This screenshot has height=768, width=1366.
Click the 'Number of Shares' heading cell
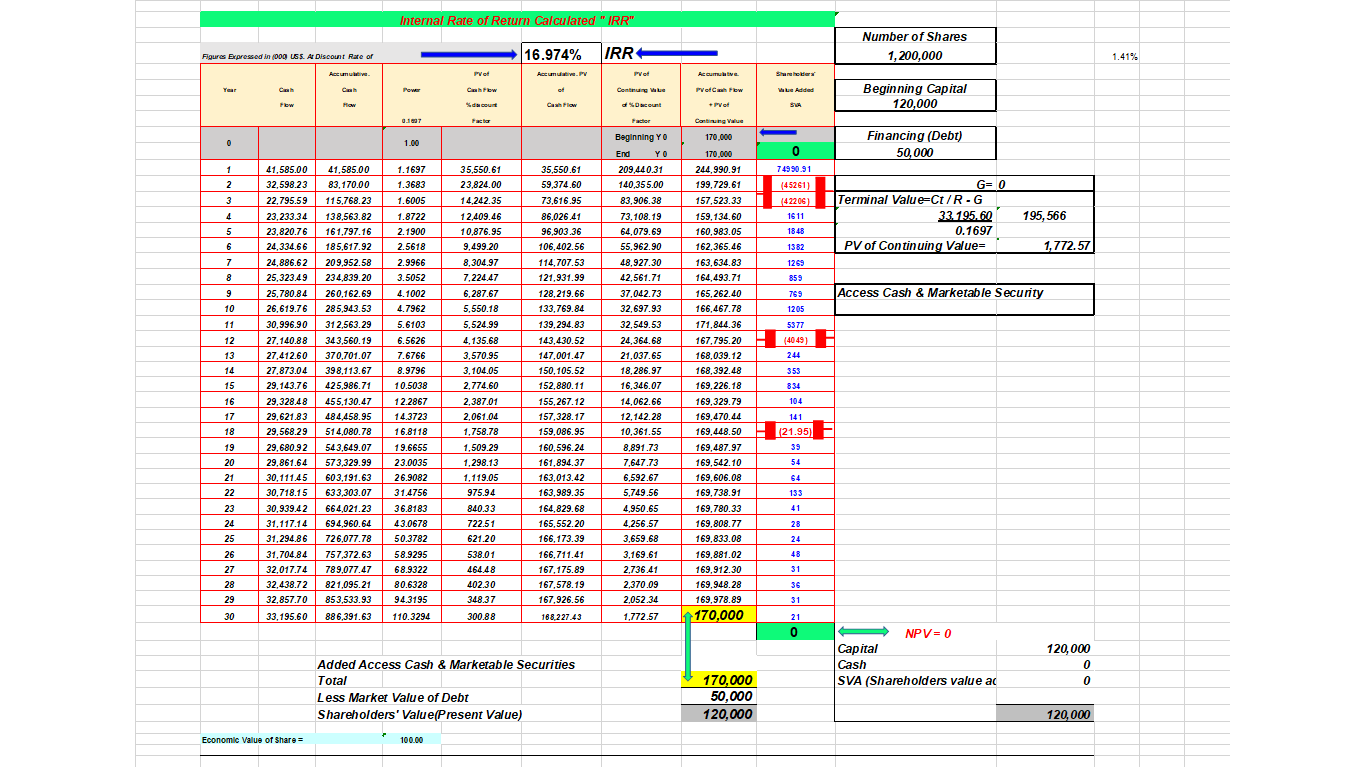915,37
